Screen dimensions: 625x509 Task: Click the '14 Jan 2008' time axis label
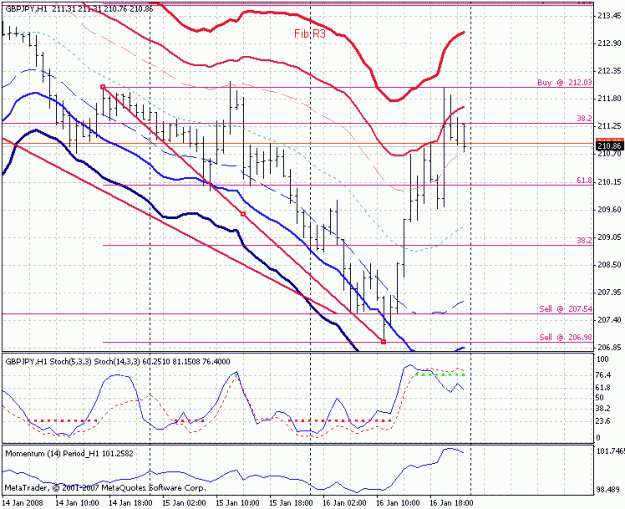click(x=22, y=503)
